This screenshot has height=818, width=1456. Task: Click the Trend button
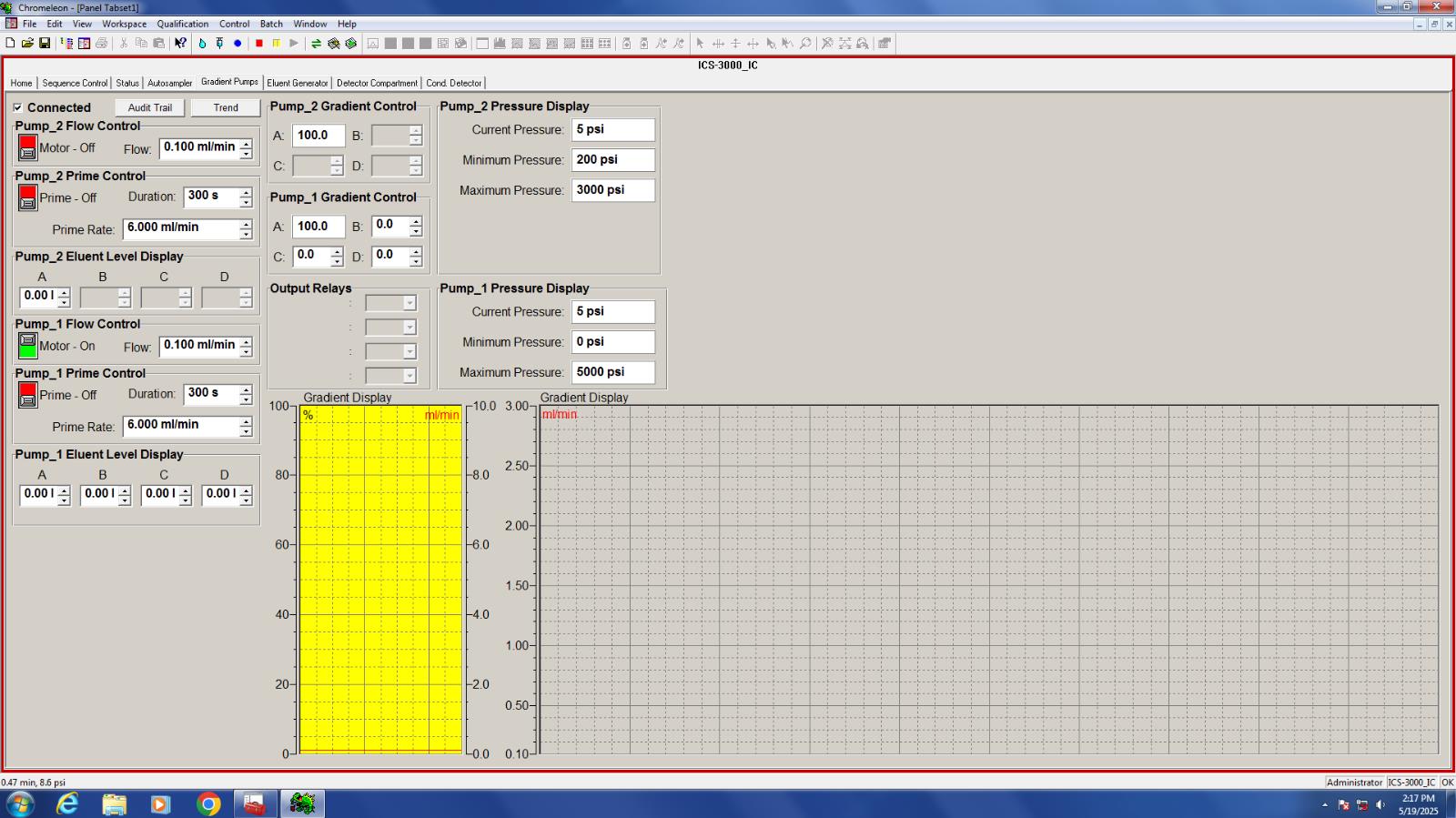(x=226, y=107)
